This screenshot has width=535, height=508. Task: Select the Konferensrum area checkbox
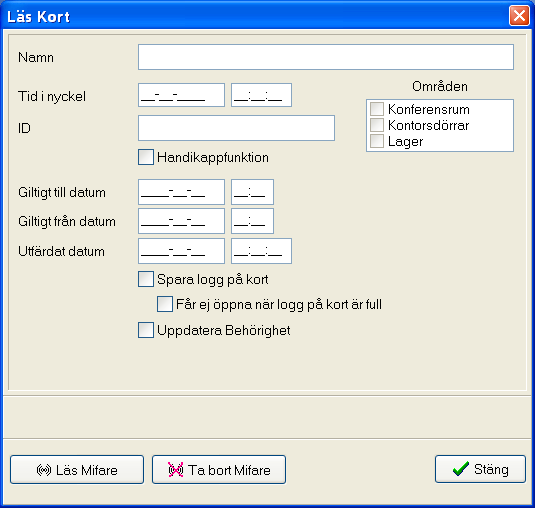377,109
